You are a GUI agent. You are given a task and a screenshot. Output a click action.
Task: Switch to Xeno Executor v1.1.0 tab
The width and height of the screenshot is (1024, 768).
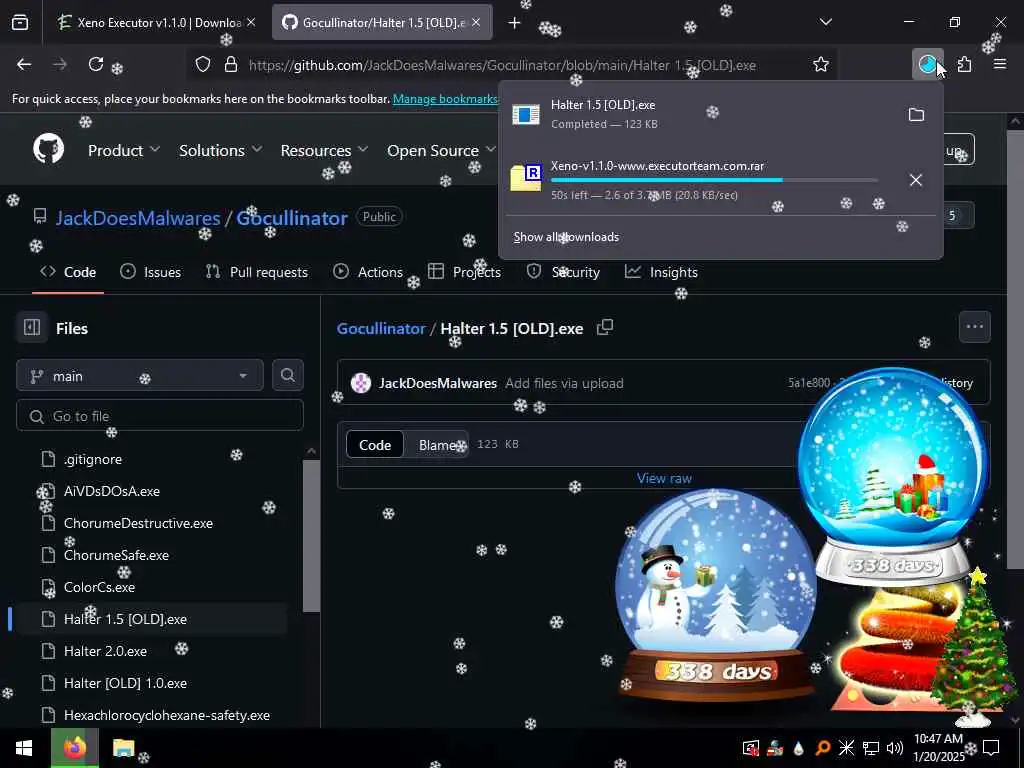pos(151,22)
